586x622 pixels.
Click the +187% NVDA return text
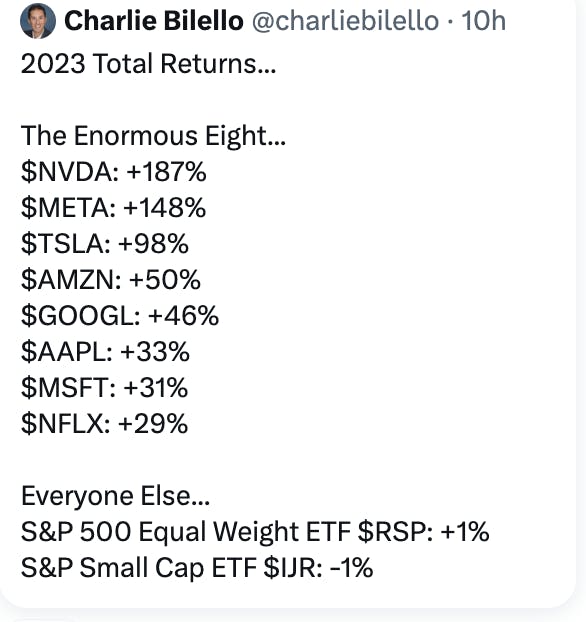point(167,172)
